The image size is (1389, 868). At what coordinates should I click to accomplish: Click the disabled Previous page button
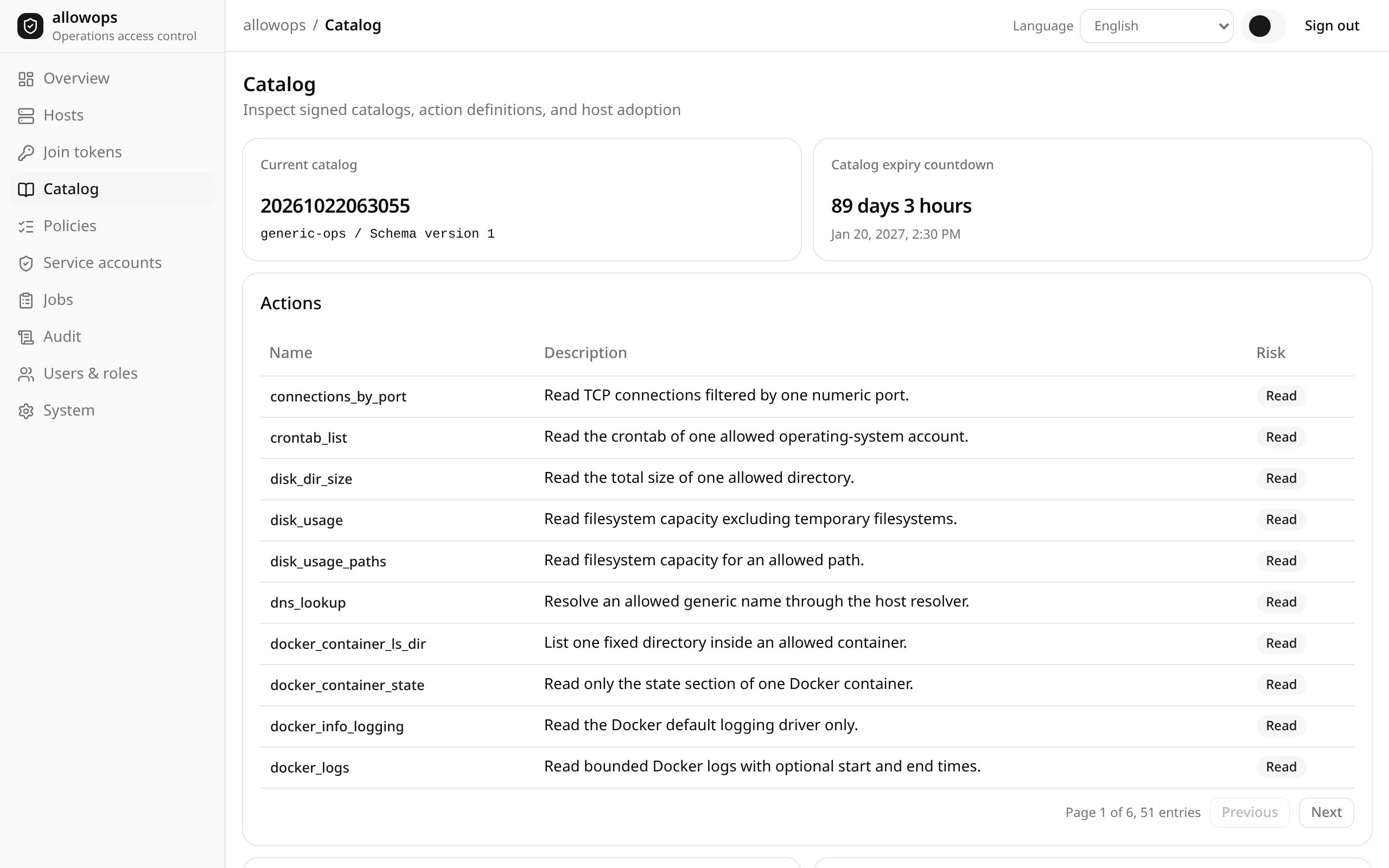coord(1250,812)
